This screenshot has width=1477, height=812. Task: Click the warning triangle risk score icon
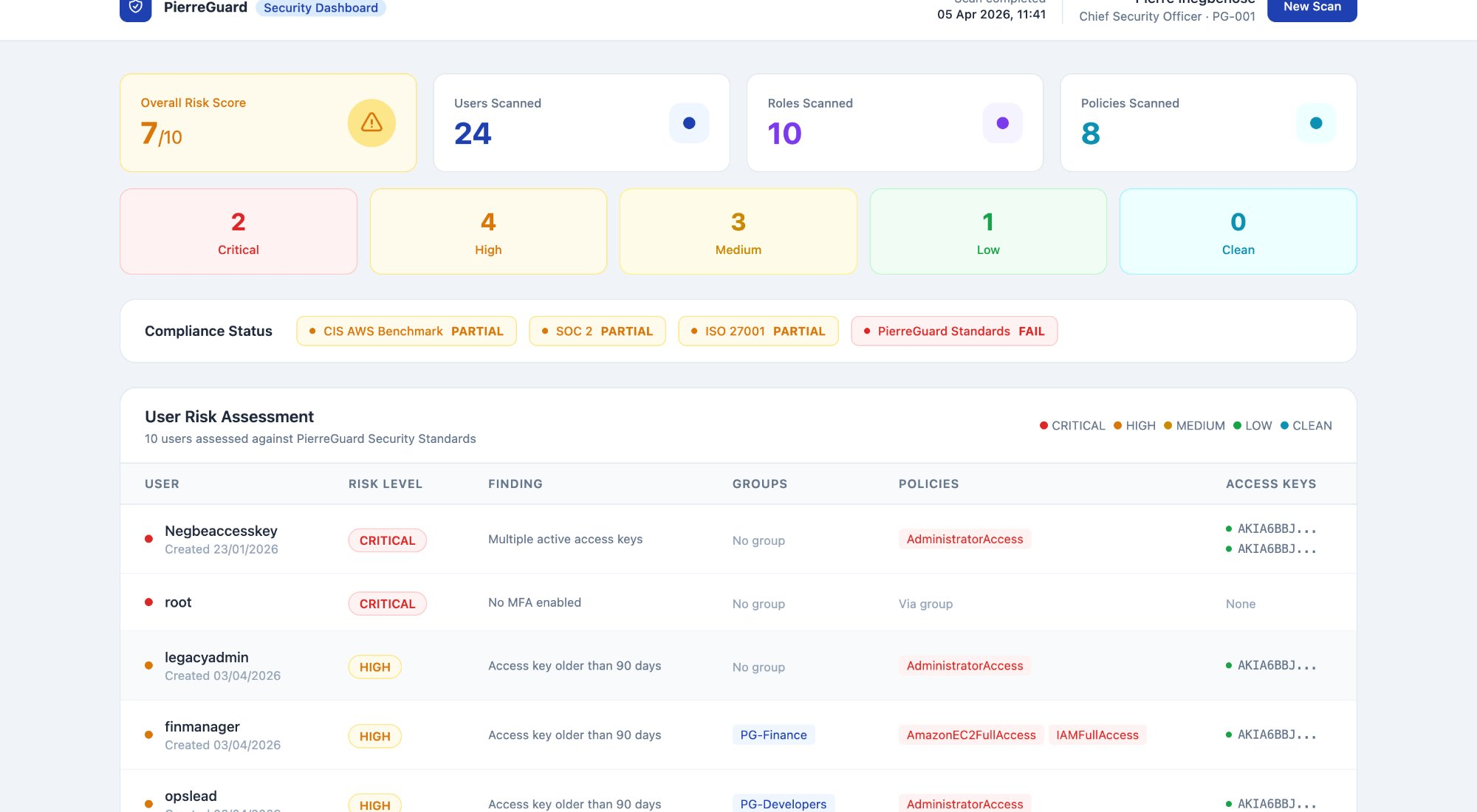pos(371,123)
